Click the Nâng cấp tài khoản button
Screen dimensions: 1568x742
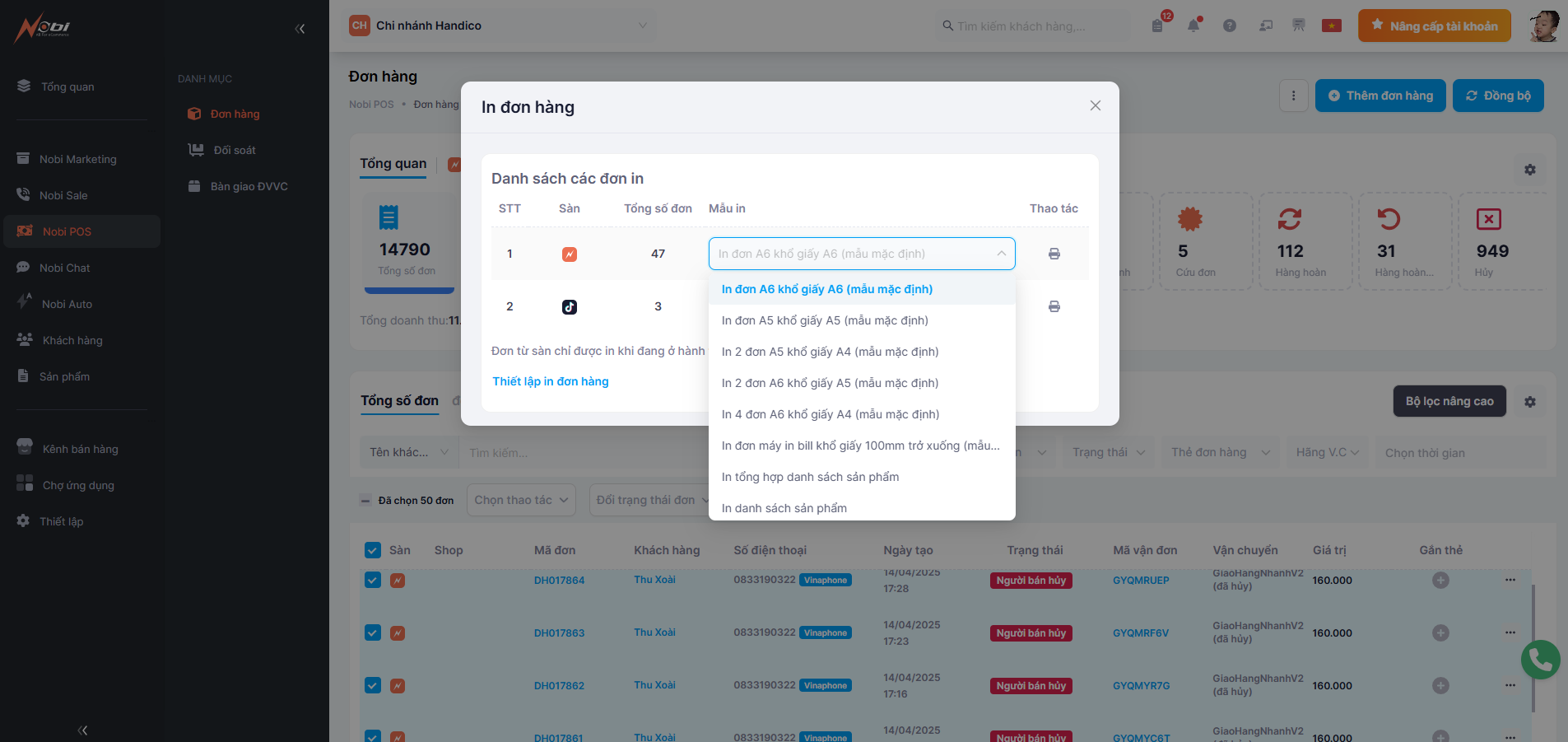[1434, 26]
